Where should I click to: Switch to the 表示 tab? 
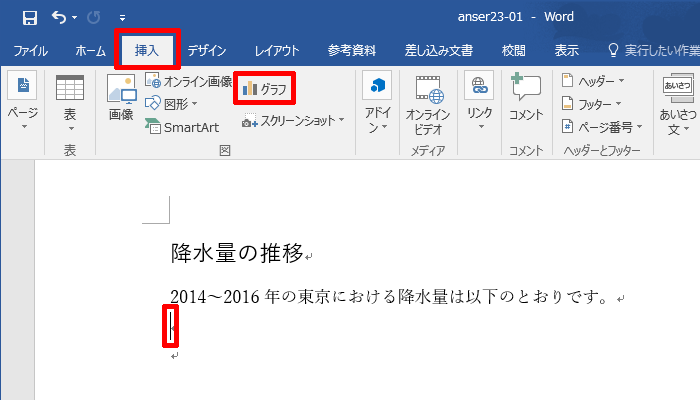coord(567,50)
